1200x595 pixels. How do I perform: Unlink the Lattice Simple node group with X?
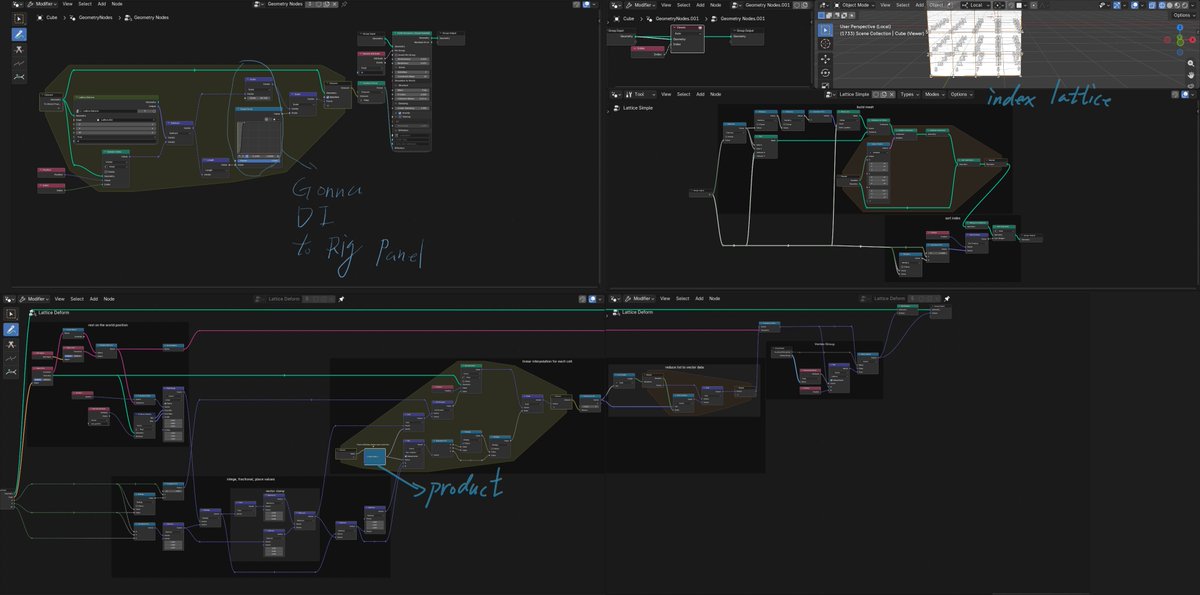pyautogui.click(x=892, y=94)
